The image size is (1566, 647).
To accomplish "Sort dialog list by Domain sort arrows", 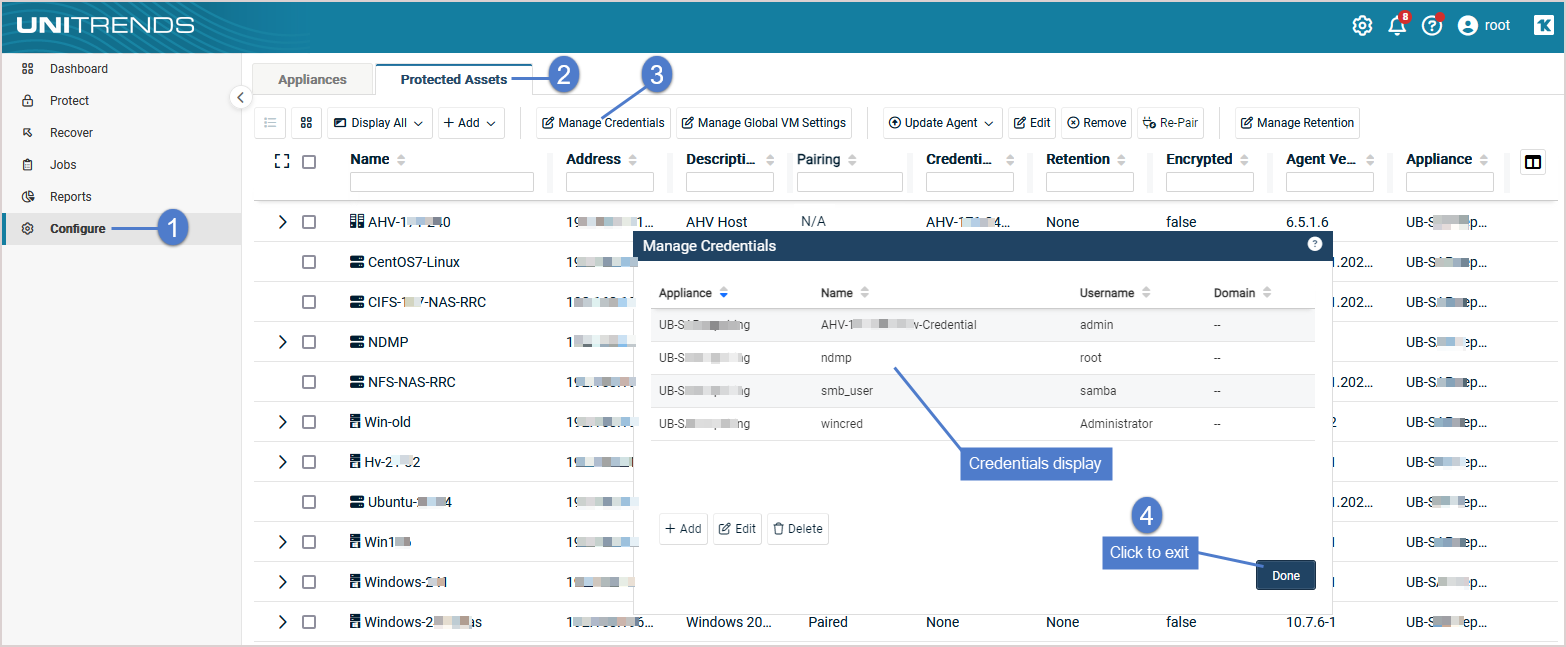I will coord(1267,293).
